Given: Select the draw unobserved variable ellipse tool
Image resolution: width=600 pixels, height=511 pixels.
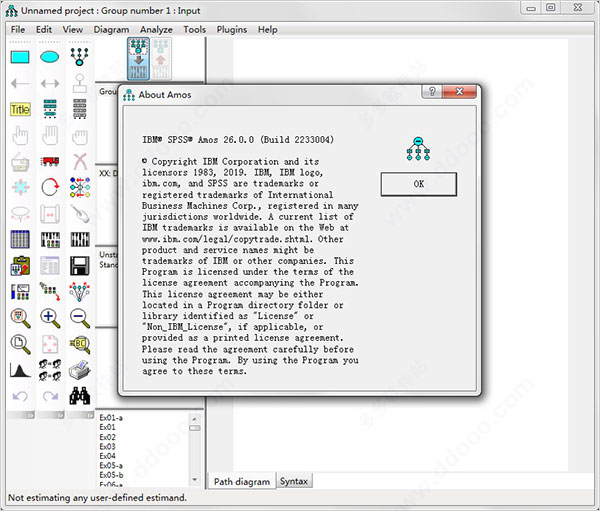Looking at the screenshot, I should (50, 57).
